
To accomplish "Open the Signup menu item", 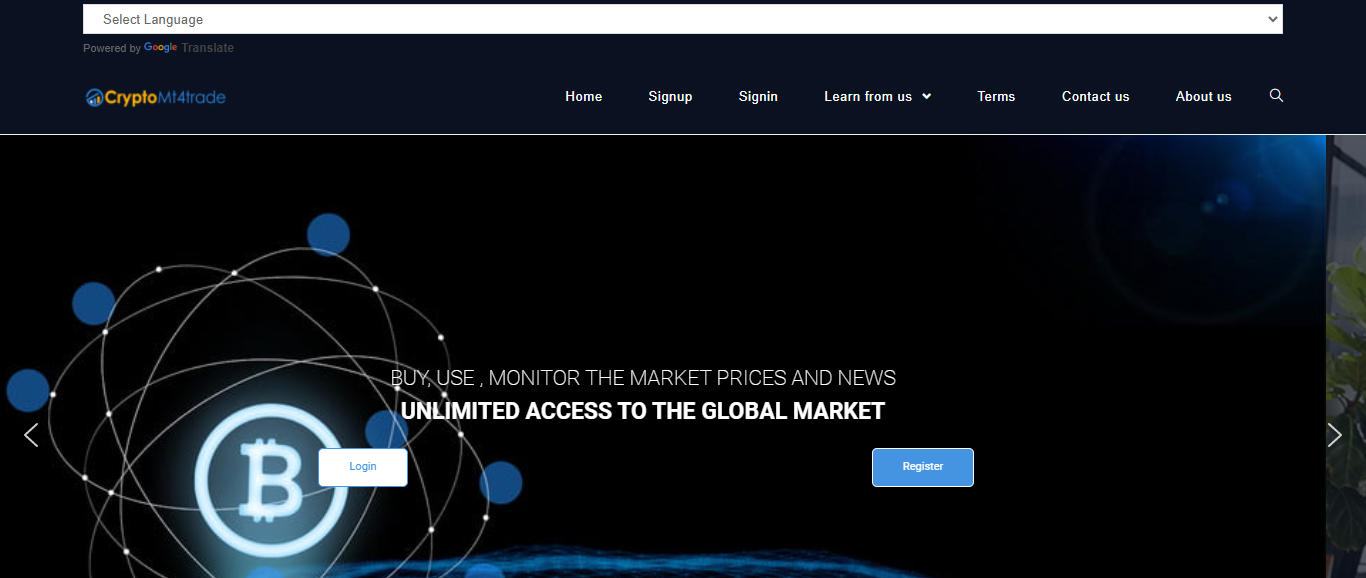I will point(670,97).
